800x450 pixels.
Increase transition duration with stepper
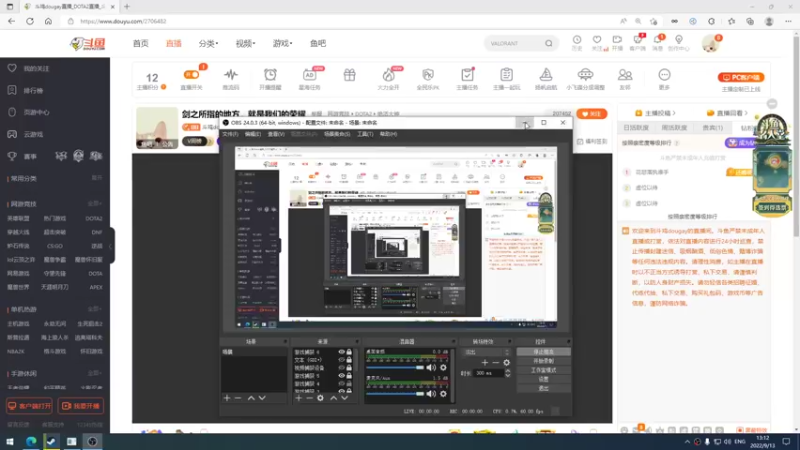coord(508,371)
